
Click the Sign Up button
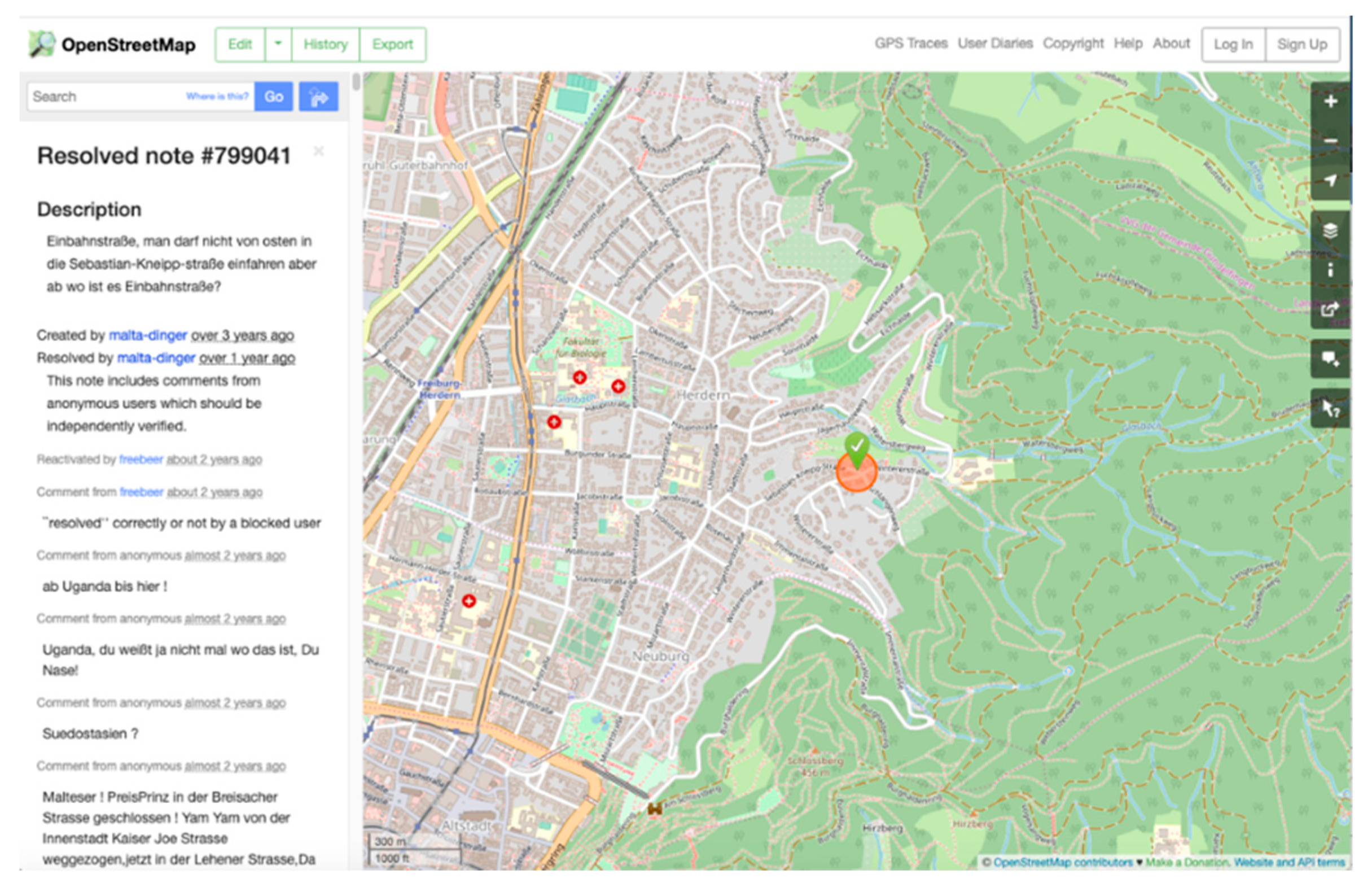(1302, 45)
